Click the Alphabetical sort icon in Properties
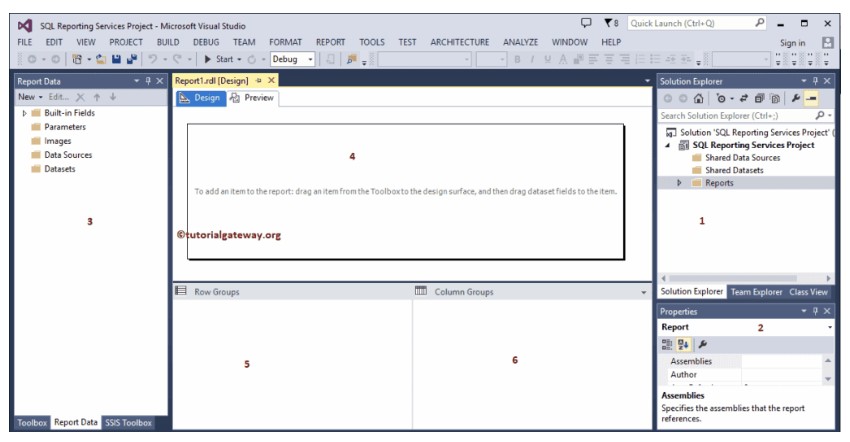The width and height of the screenshot is (850, 442). [x=683, y=344]
